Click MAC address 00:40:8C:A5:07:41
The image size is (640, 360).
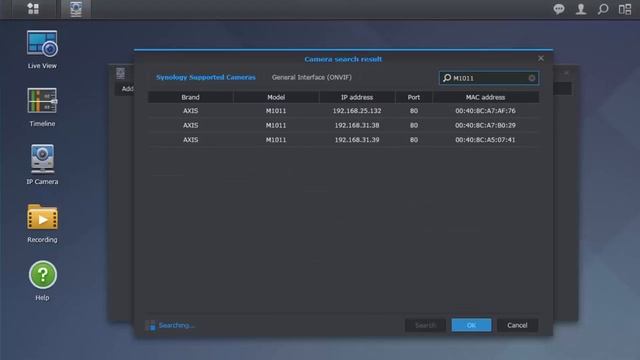485,140
